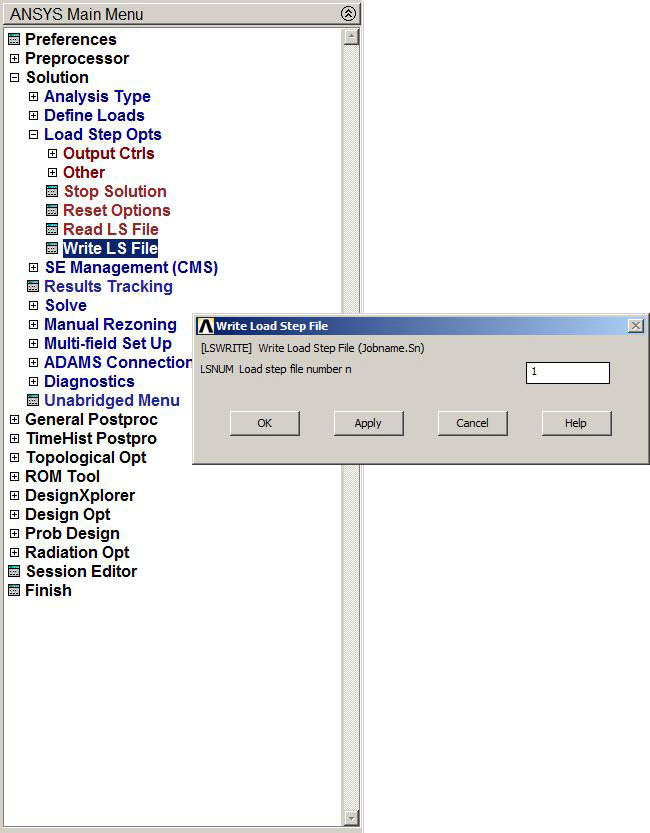Click the Session Editor item icon

(14, 572)
